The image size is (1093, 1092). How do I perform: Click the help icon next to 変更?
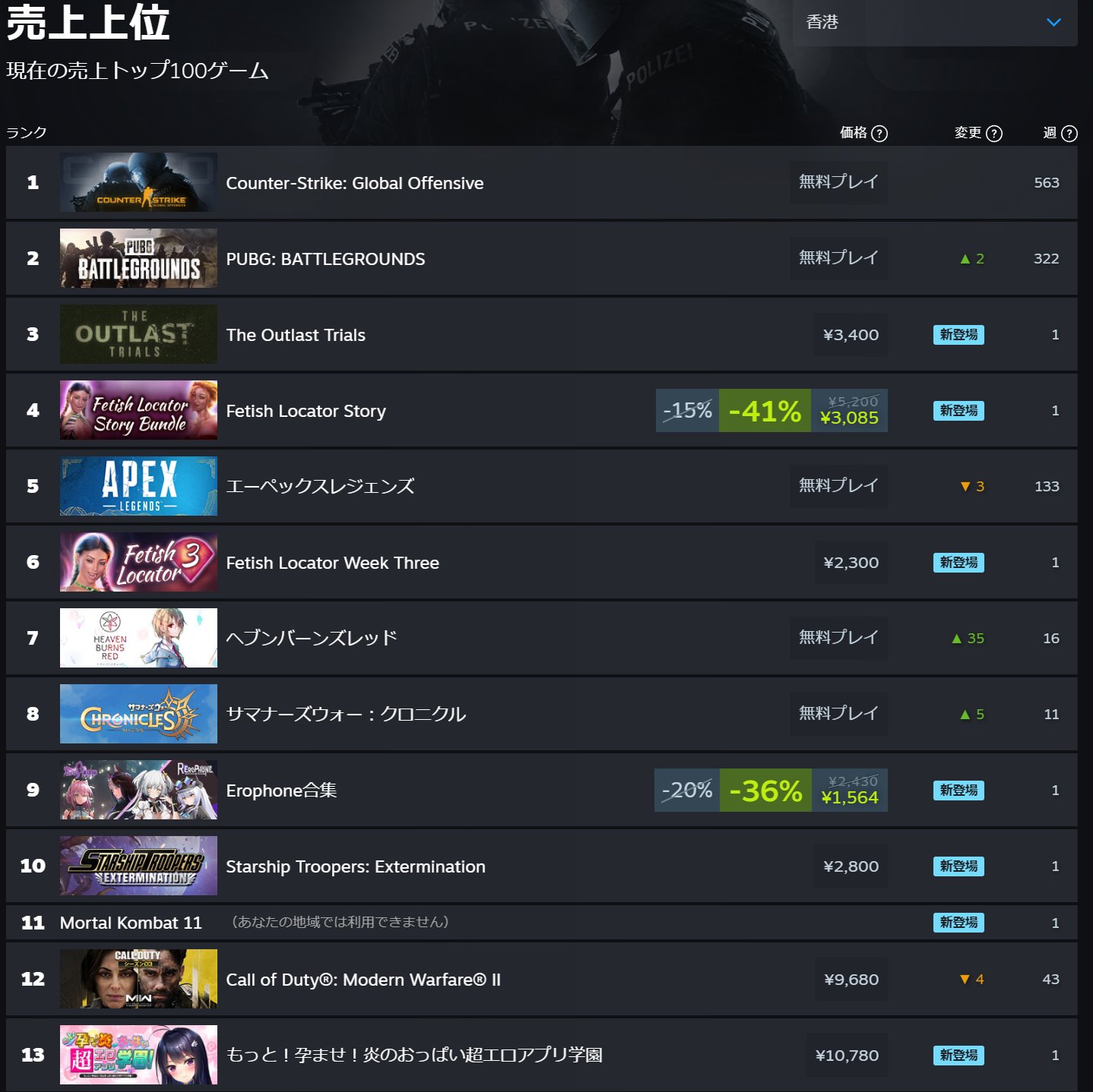click(x=994, y=134)
